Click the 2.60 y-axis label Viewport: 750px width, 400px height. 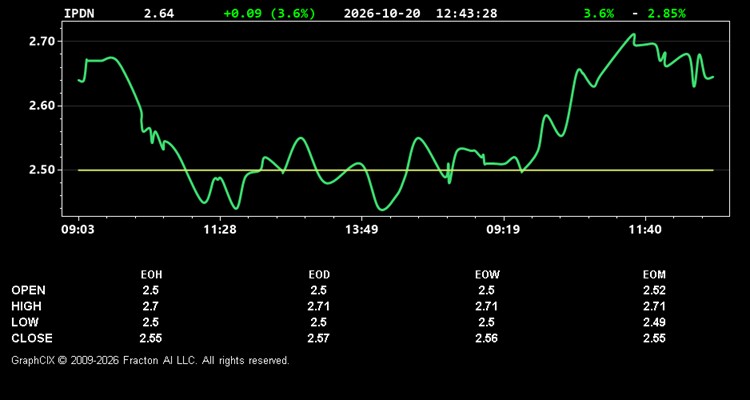pyautogui.click(x=42, y=106)
